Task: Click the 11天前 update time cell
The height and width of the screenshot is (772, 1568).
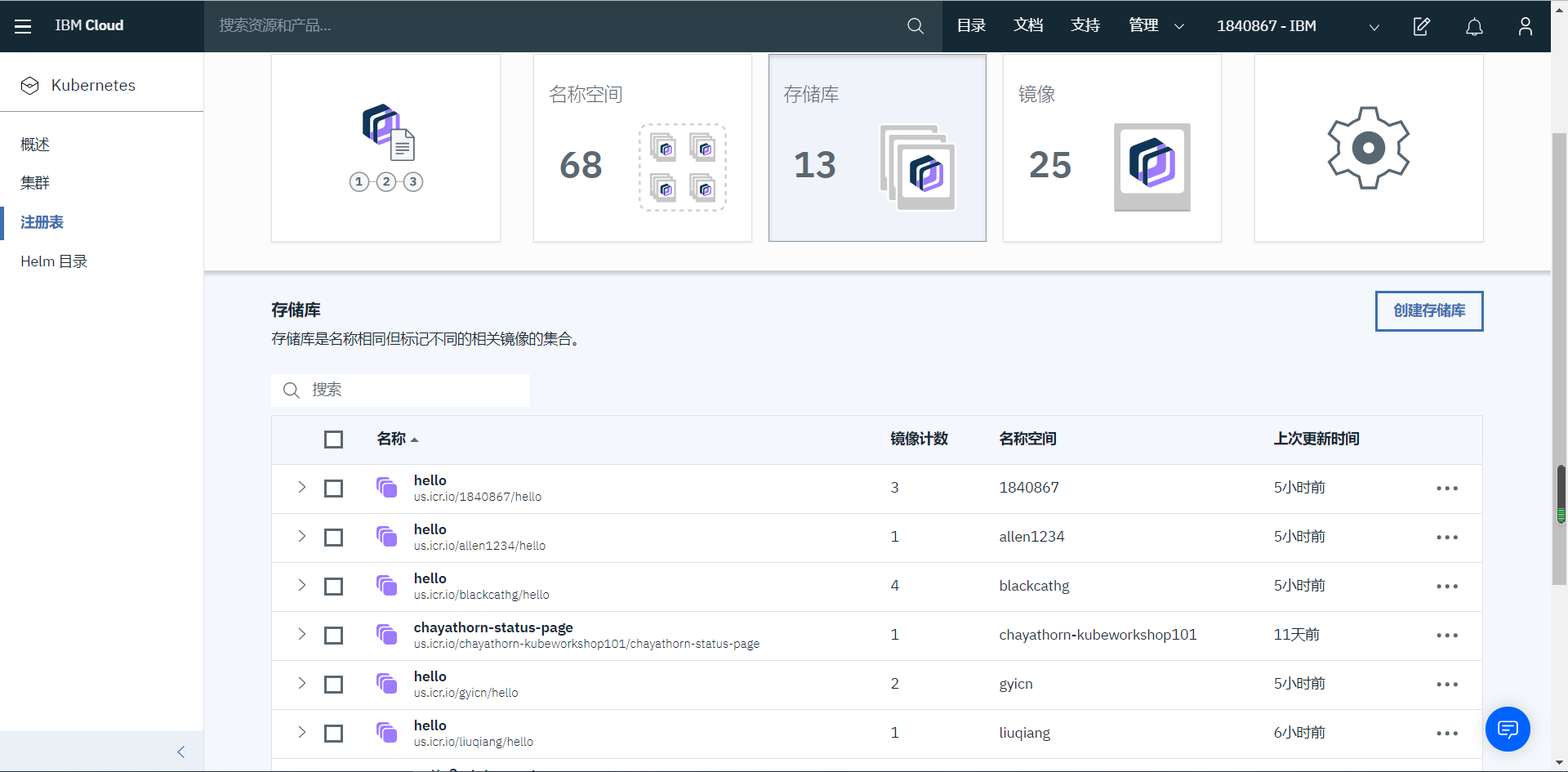Action: (1297, 635)
